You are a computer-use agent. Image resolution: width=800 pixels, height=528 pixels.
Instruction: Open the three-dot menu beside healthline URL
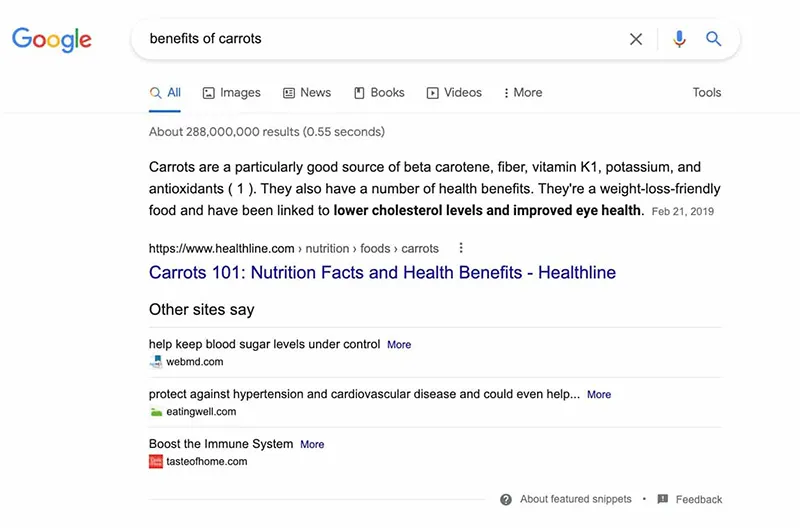(x=461, y=248)
